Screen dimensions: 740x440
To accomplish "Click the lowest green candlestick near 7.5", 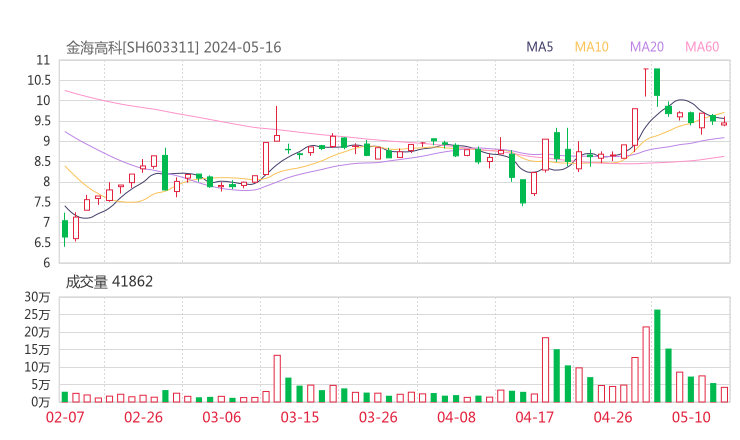I will click(523, 191).
